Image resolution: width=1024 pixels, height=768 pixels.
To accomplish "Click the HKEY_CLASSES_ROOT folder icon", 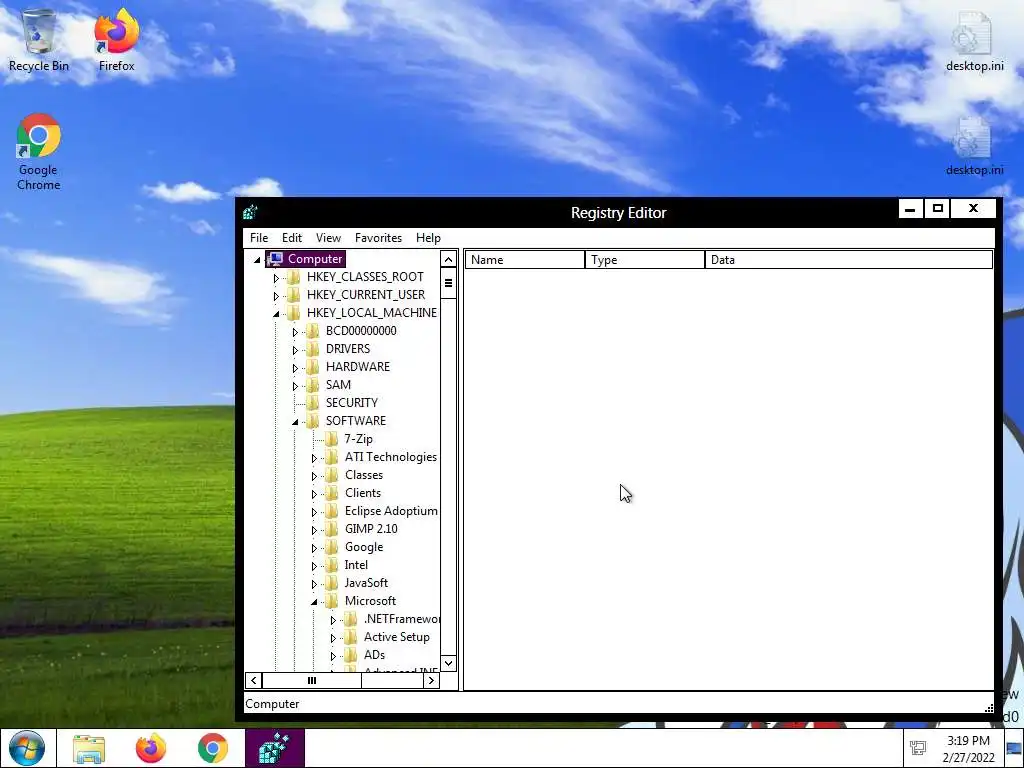I will point(294,277).
